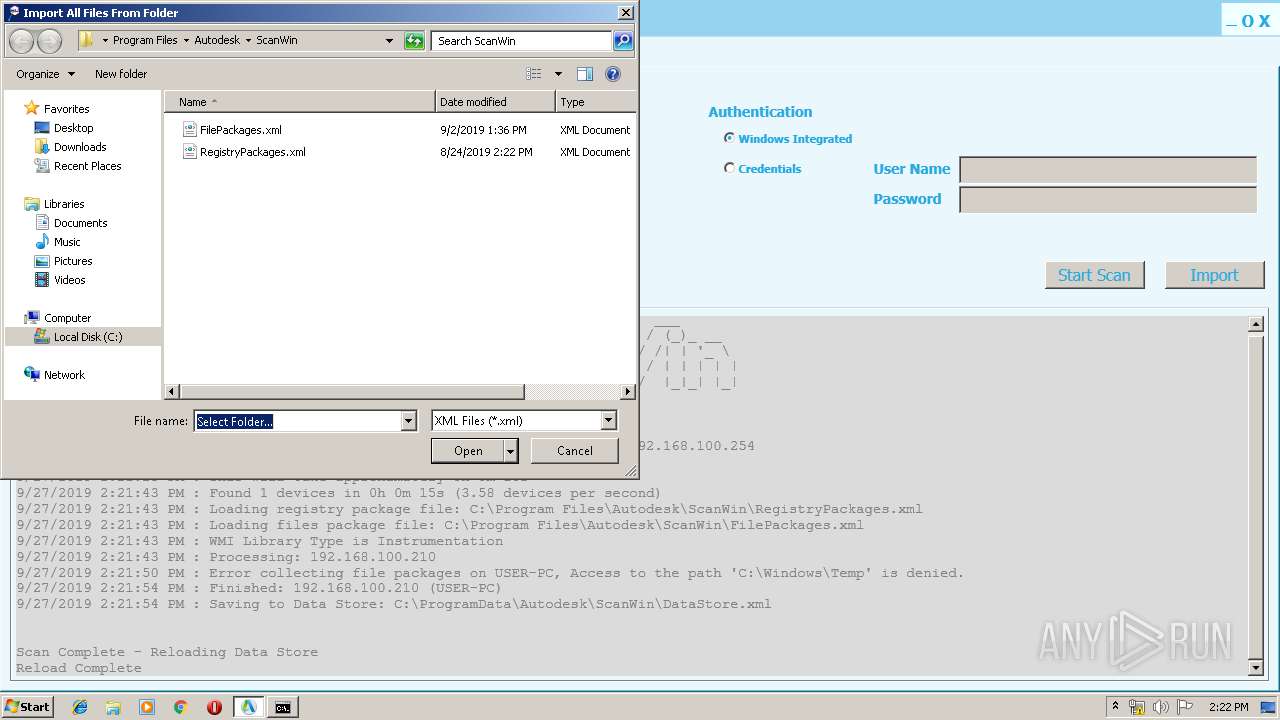Click the Start Scan button
Screen dimensions: 1280x720
1094,275
